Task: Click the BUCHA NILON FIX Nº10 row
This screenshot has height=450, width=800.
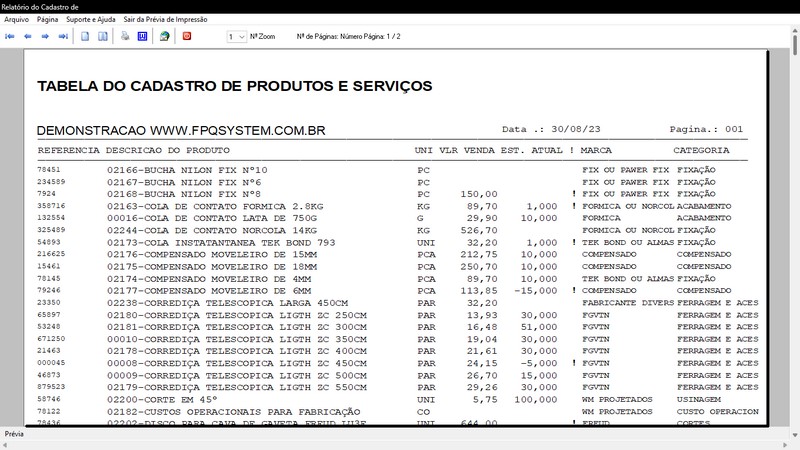Action: pyautogui.click(x=187, y=170)
